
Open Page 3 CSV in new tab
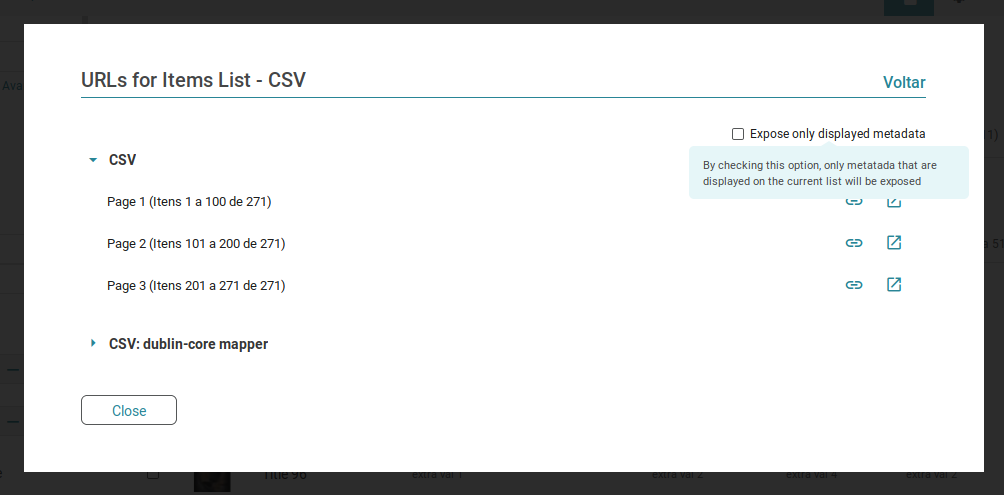pyautogui.click(x=894, y=284)
